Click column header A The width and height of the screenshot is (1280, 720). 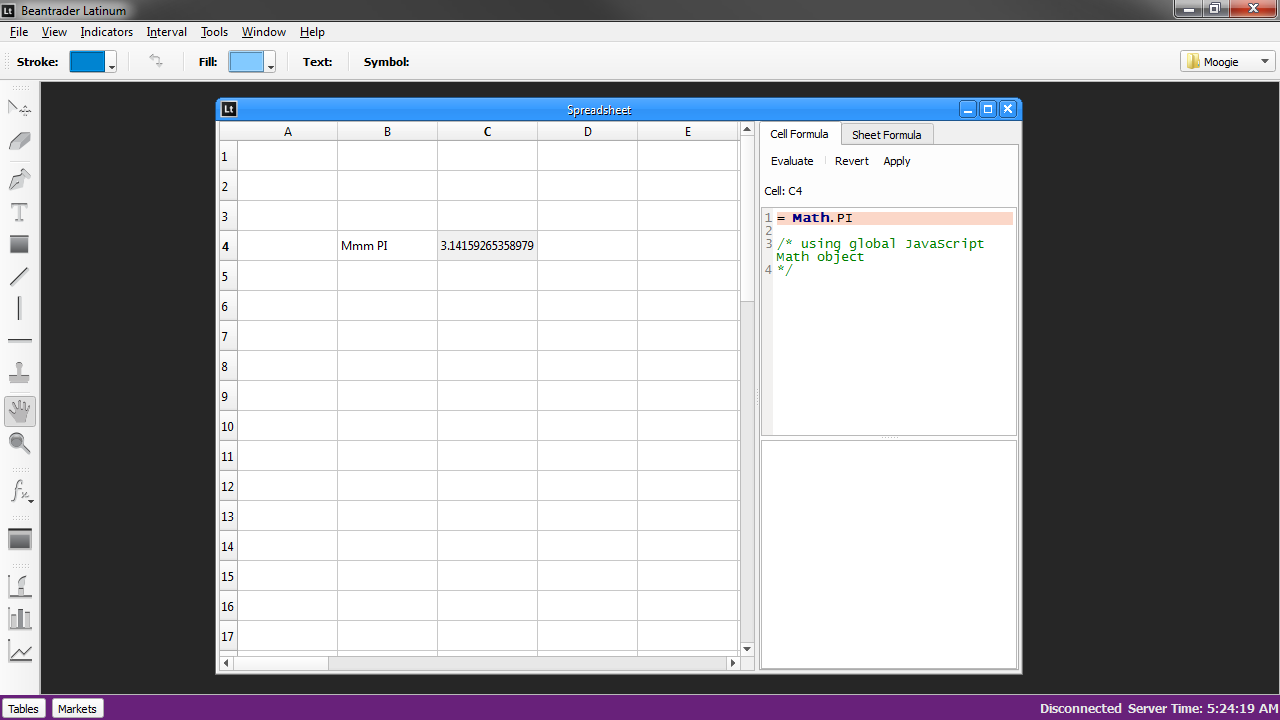point(288,132)
